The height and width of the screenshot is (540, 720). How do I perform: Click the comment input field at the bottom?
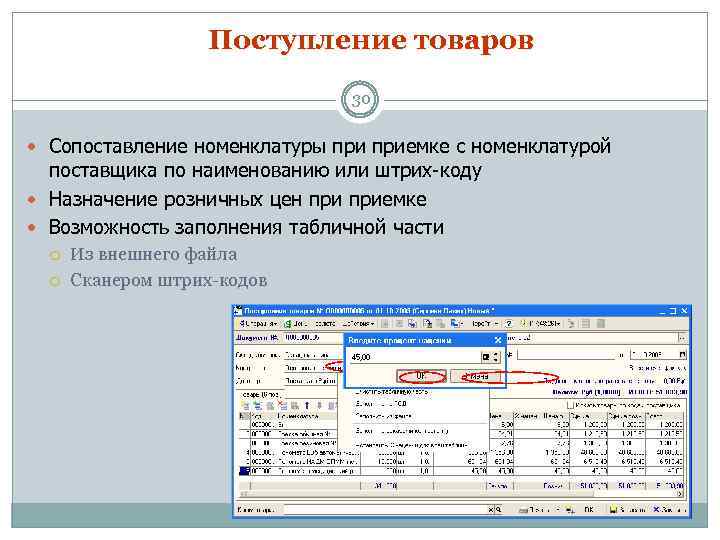385,510
